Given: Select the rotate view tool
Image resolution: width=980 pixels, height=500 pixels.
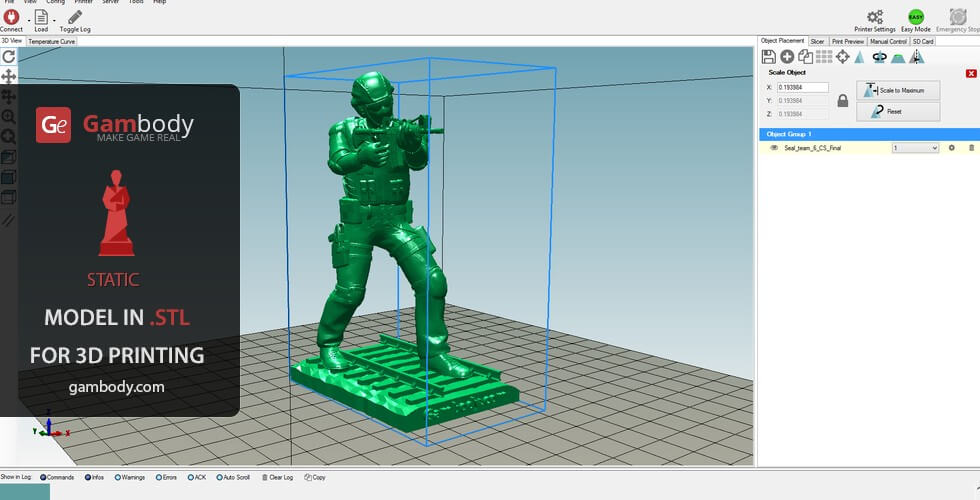Looking at the screenshot, I should pyautogui.click(x=9, y=57).
